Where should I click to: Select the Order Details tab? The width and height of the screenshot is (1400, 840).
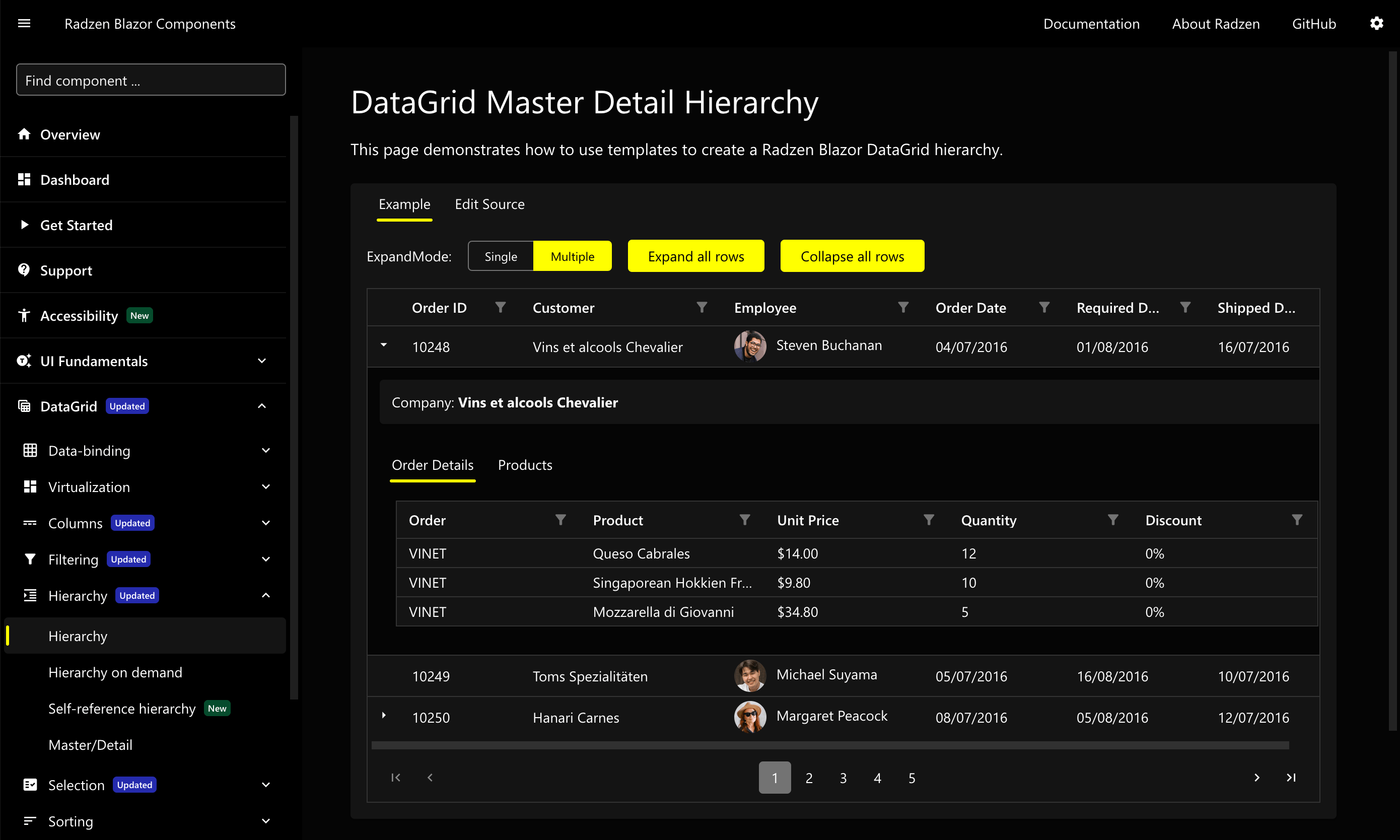pos(432,465)
